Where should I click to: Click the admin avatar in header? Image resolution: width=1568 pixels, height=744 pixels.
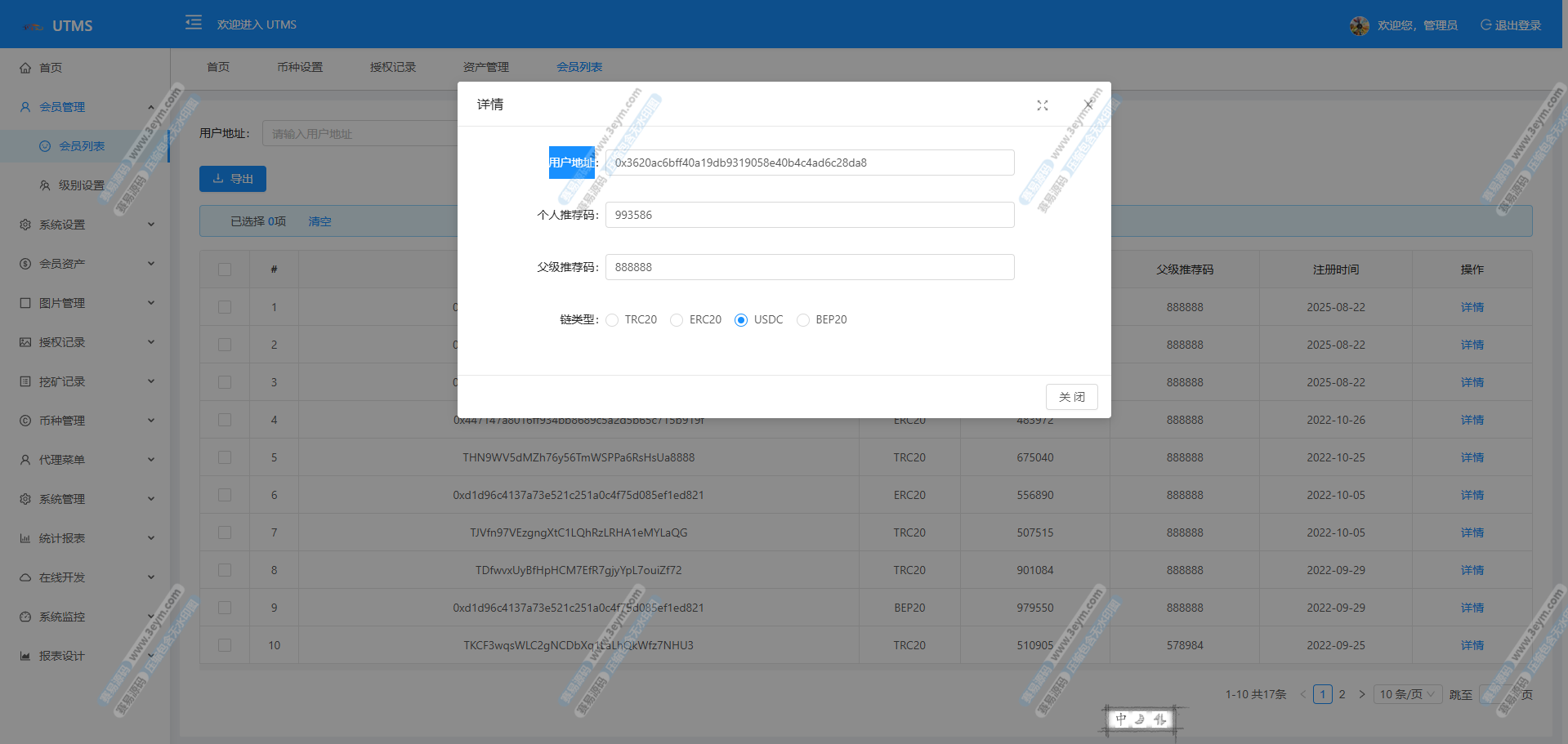1359,26
